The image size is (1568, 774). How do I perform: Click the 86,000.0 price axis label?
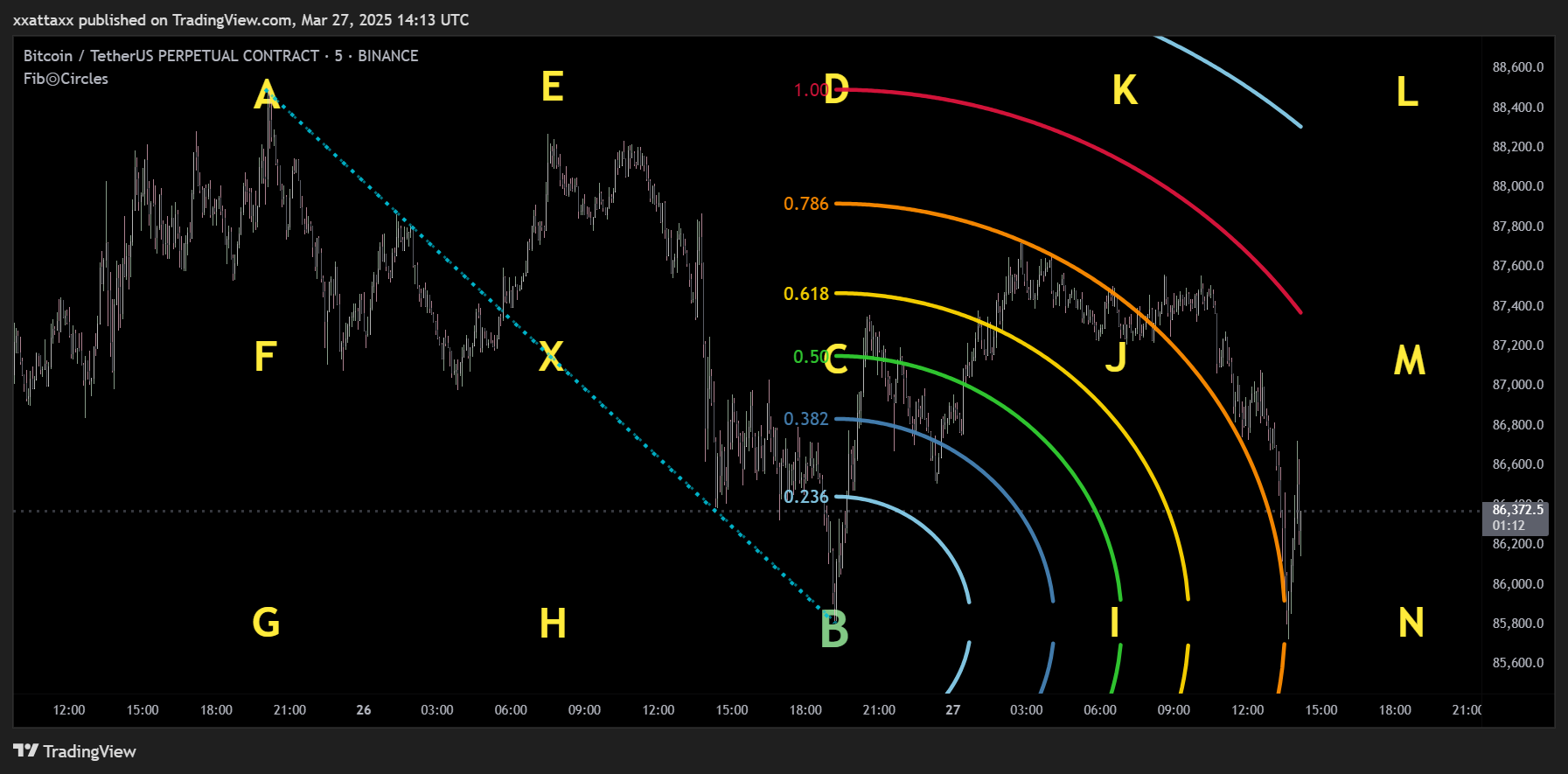(1518, 583)
